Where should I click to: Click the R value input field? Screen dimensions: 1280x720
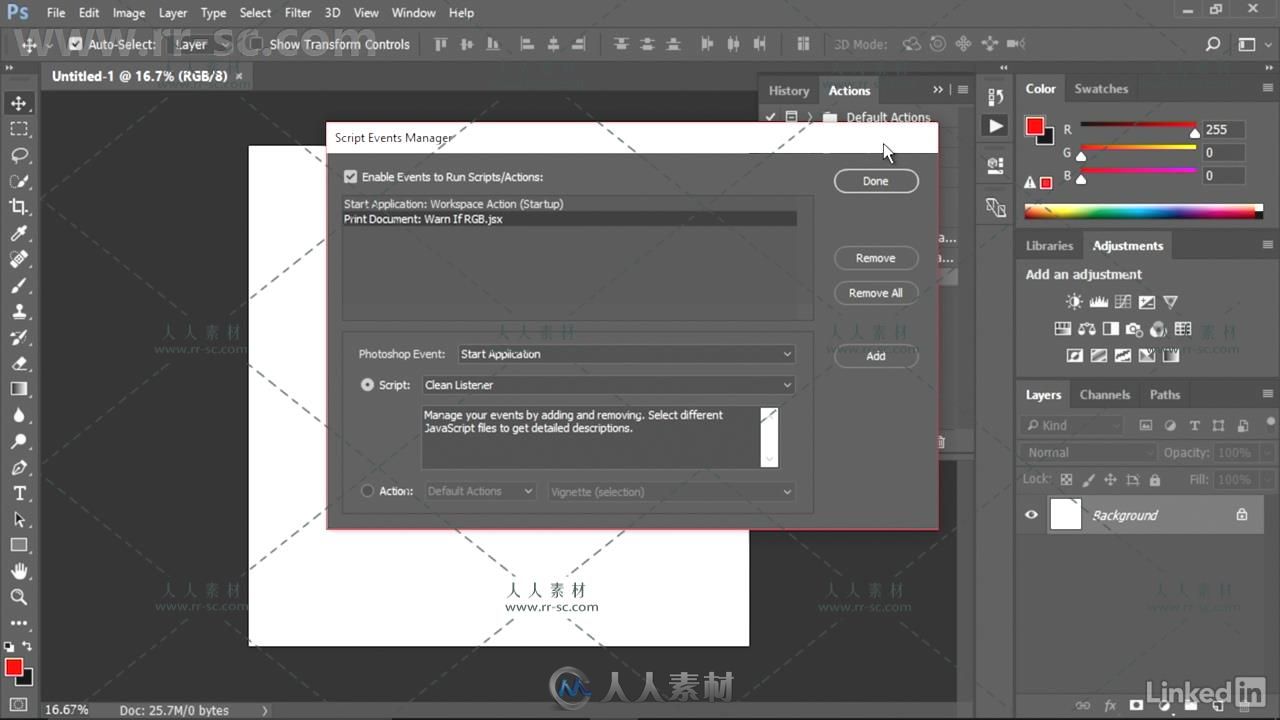1223,129
